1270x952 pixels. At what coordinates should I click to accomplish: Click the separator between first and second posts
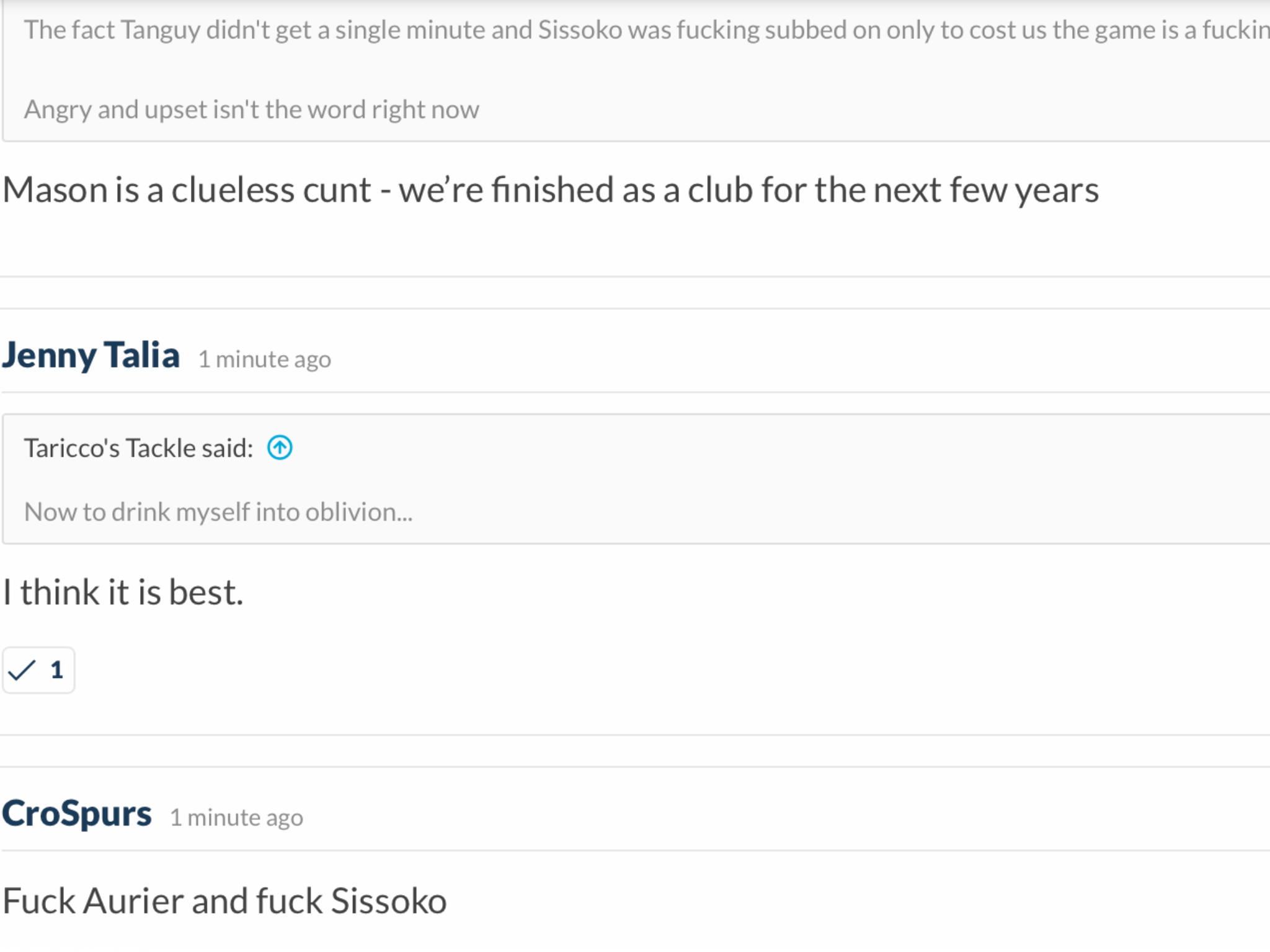(635, 293)
